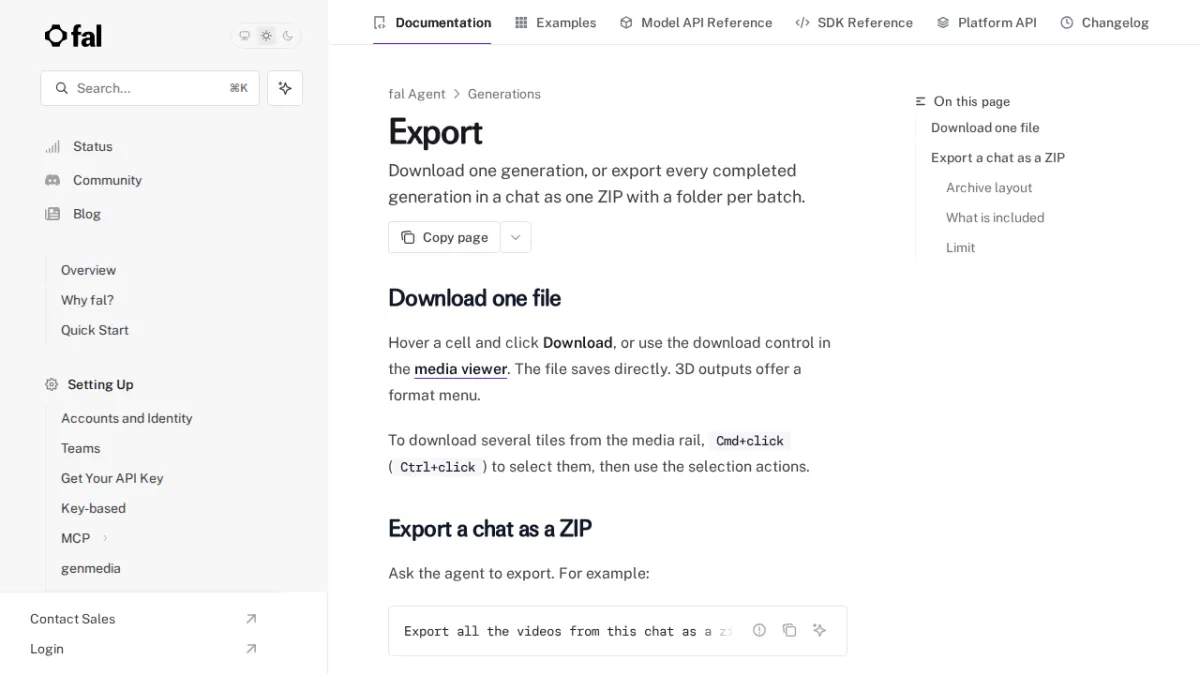Copy the export code snippet

(x=789, y=630)
